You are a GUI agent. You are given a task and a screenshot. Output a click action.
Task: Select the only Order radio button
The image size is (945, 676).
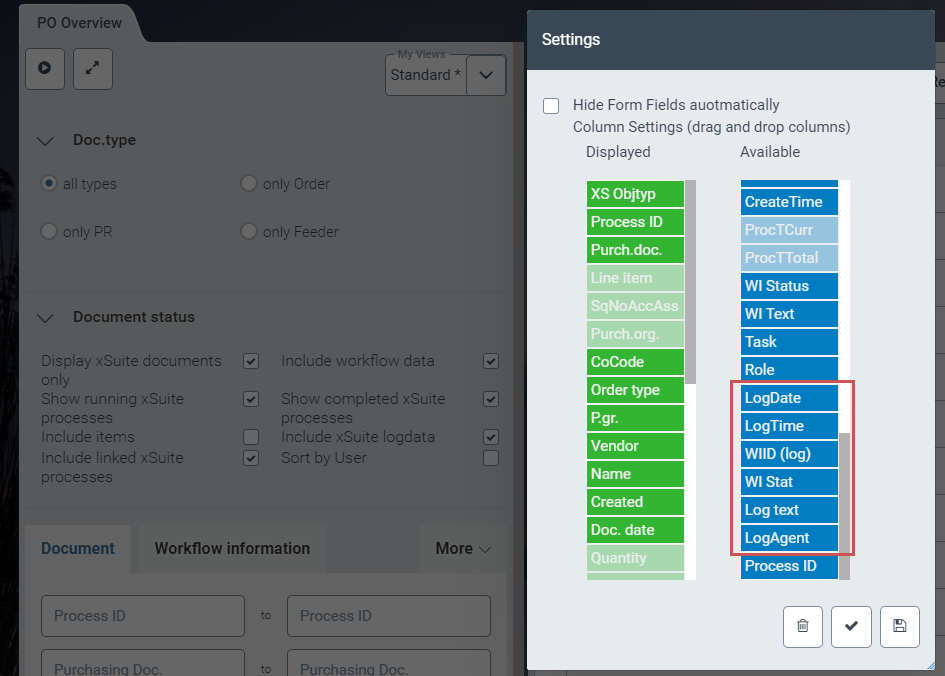(249, 184)
